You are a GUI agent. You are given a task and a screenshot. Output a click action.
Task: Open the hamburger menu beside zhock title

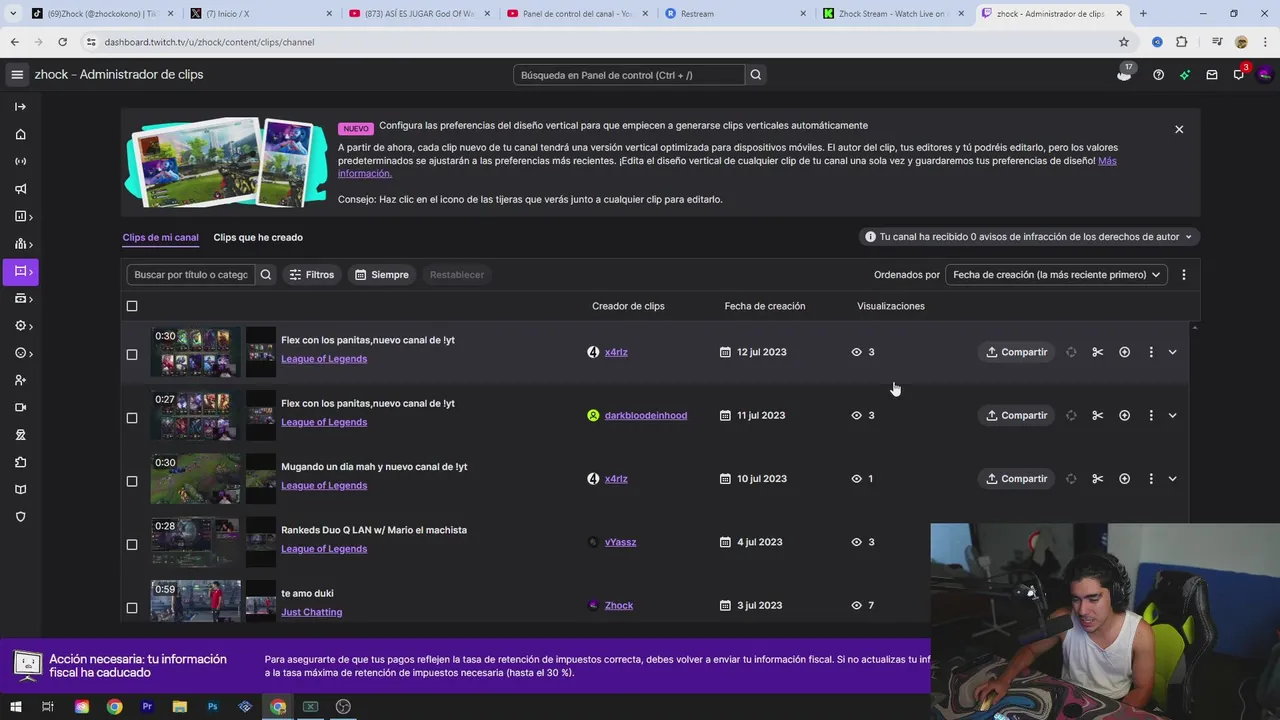tap(17, 75)
